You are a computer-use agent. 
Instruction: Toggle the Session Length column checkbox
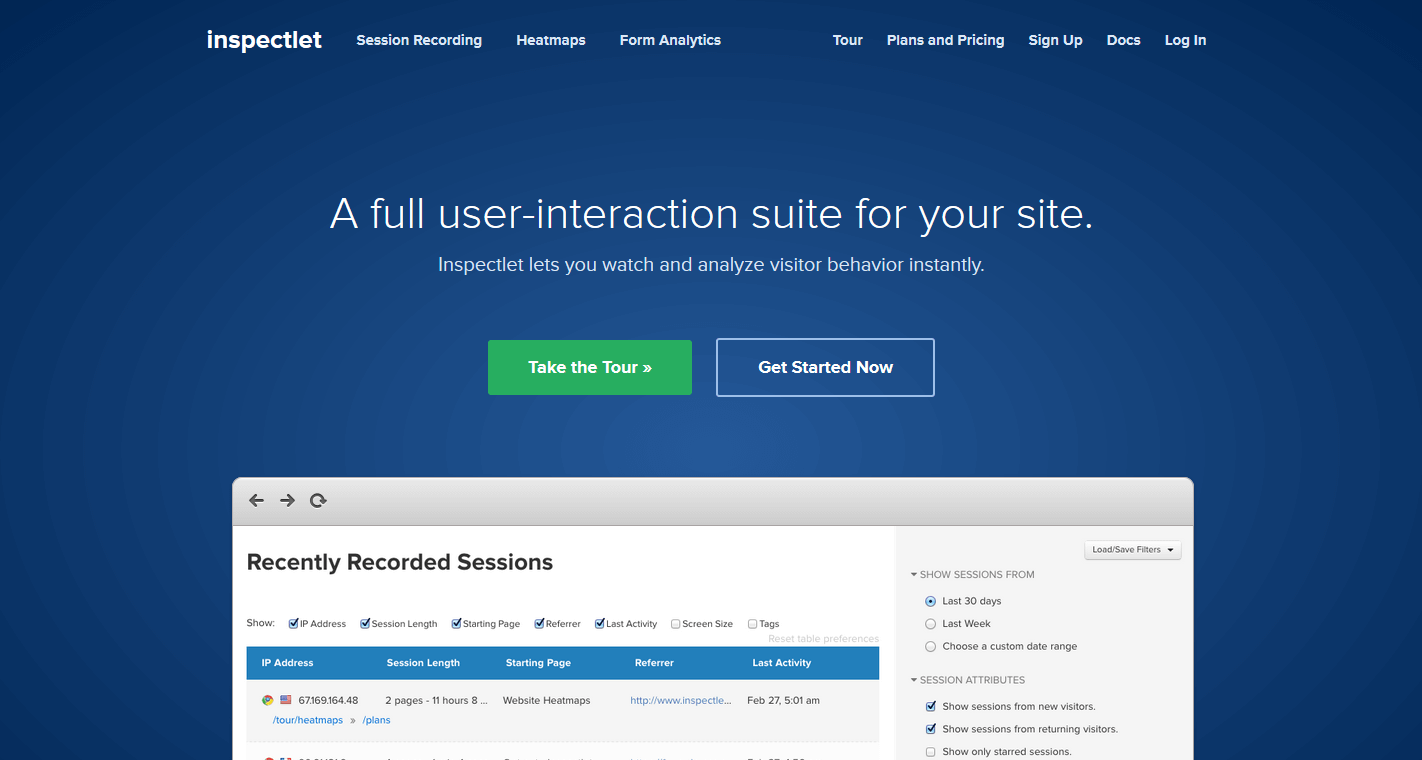coord(365,623)
